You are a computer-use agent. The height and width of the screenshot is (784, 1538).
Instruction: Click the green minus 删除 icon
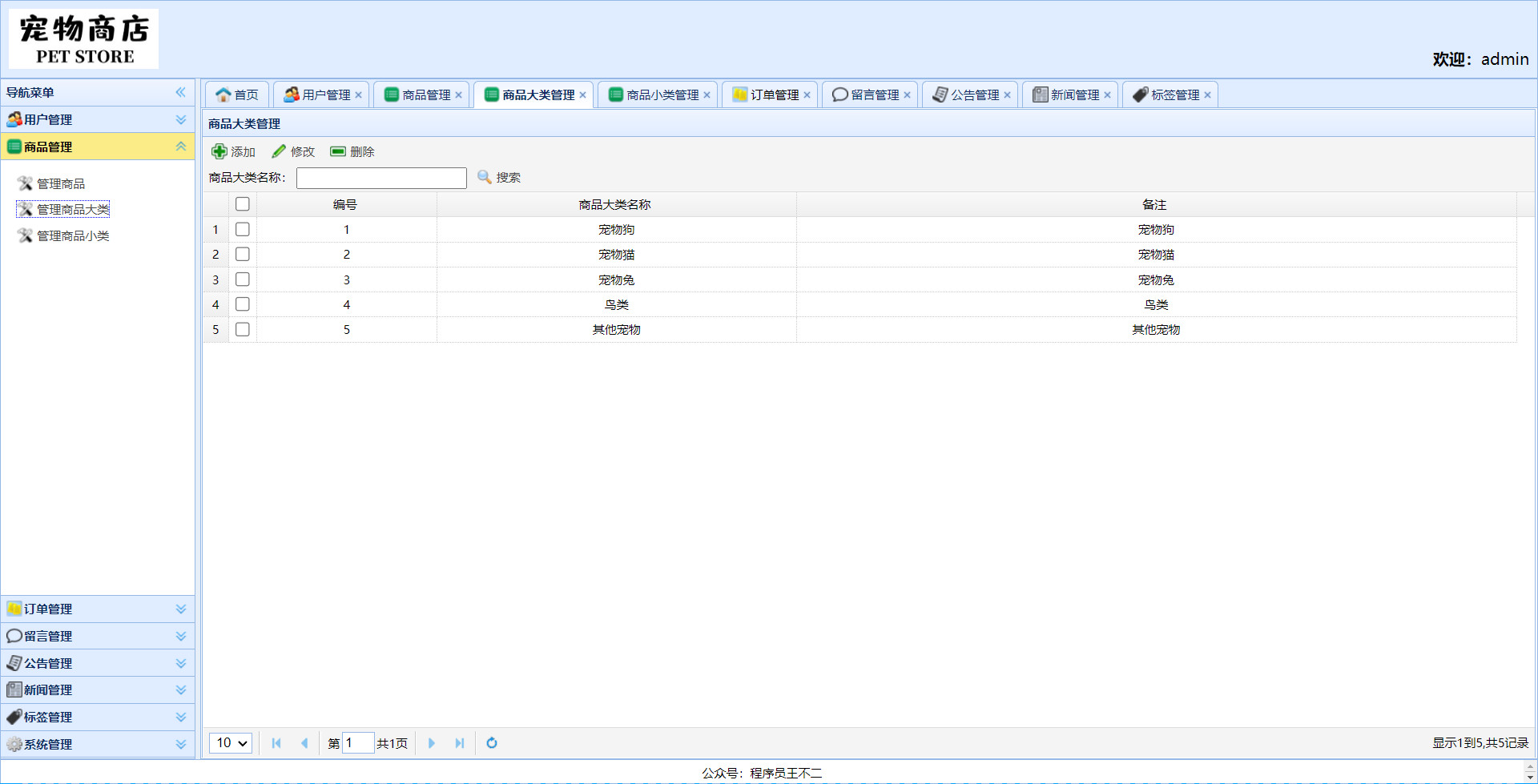(338, 151)
